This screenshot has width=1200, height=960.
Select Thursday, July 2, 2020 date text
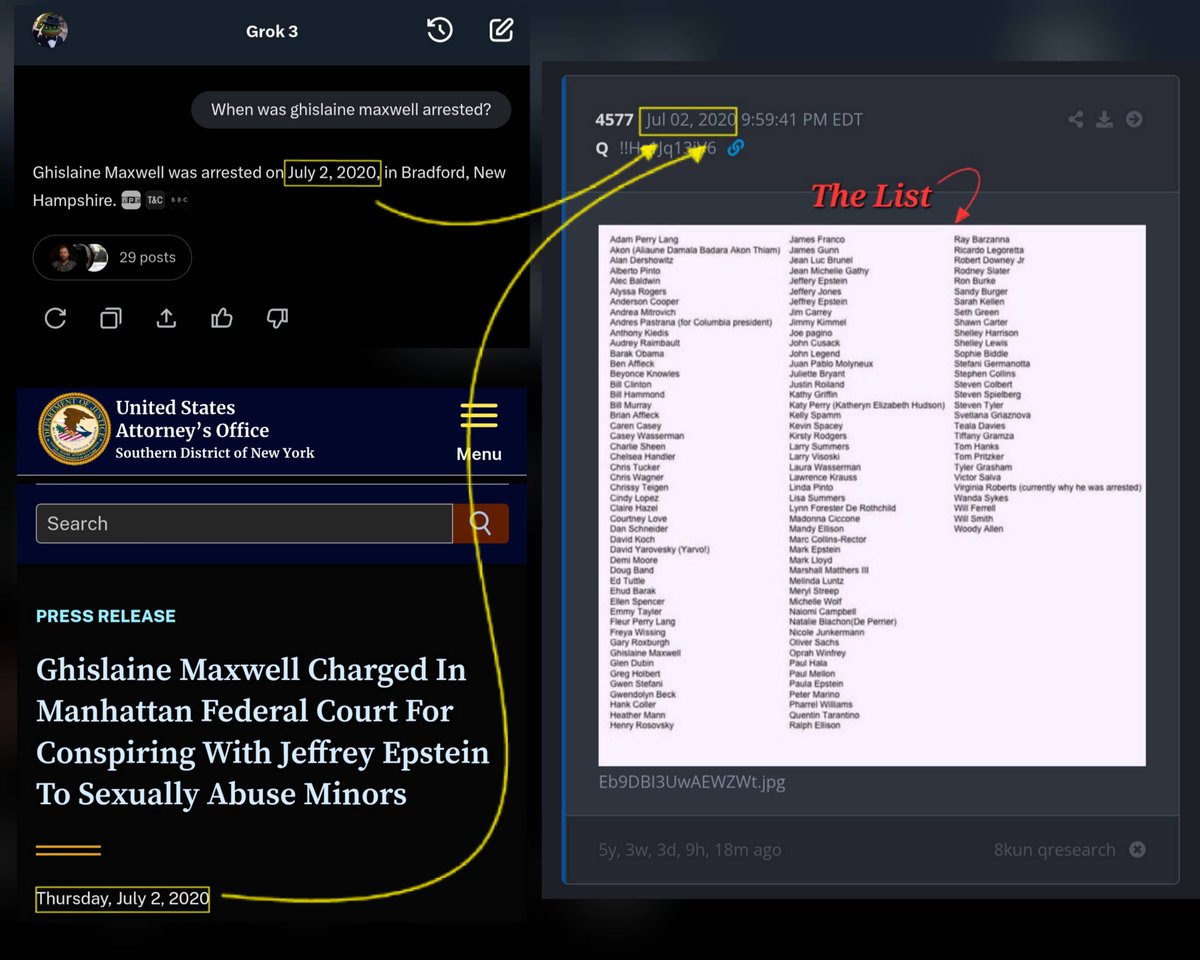pos(123,898)
